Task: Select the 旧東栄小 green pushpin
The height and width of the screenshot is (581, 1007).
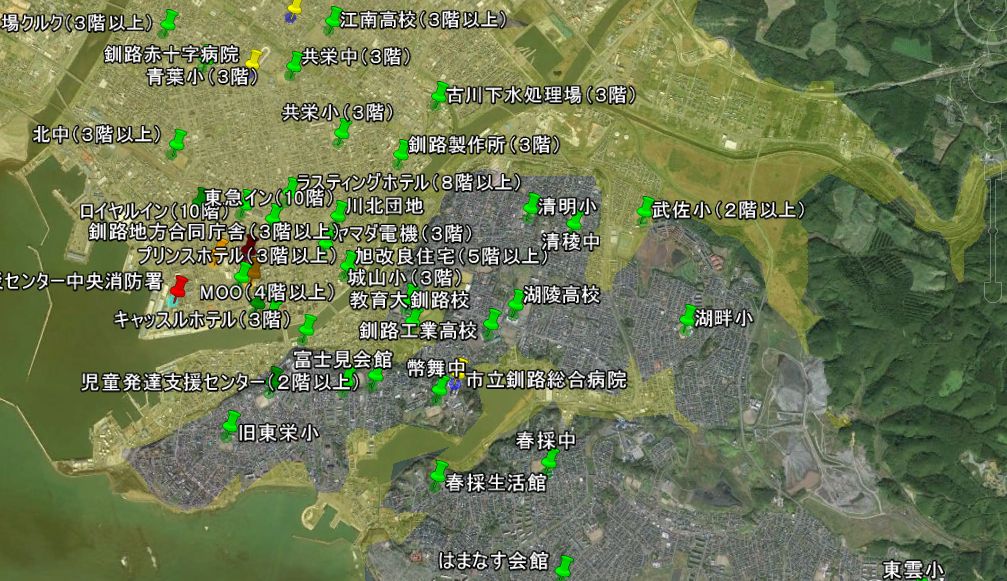Action: pyautogui.click(x=232, y=423)
